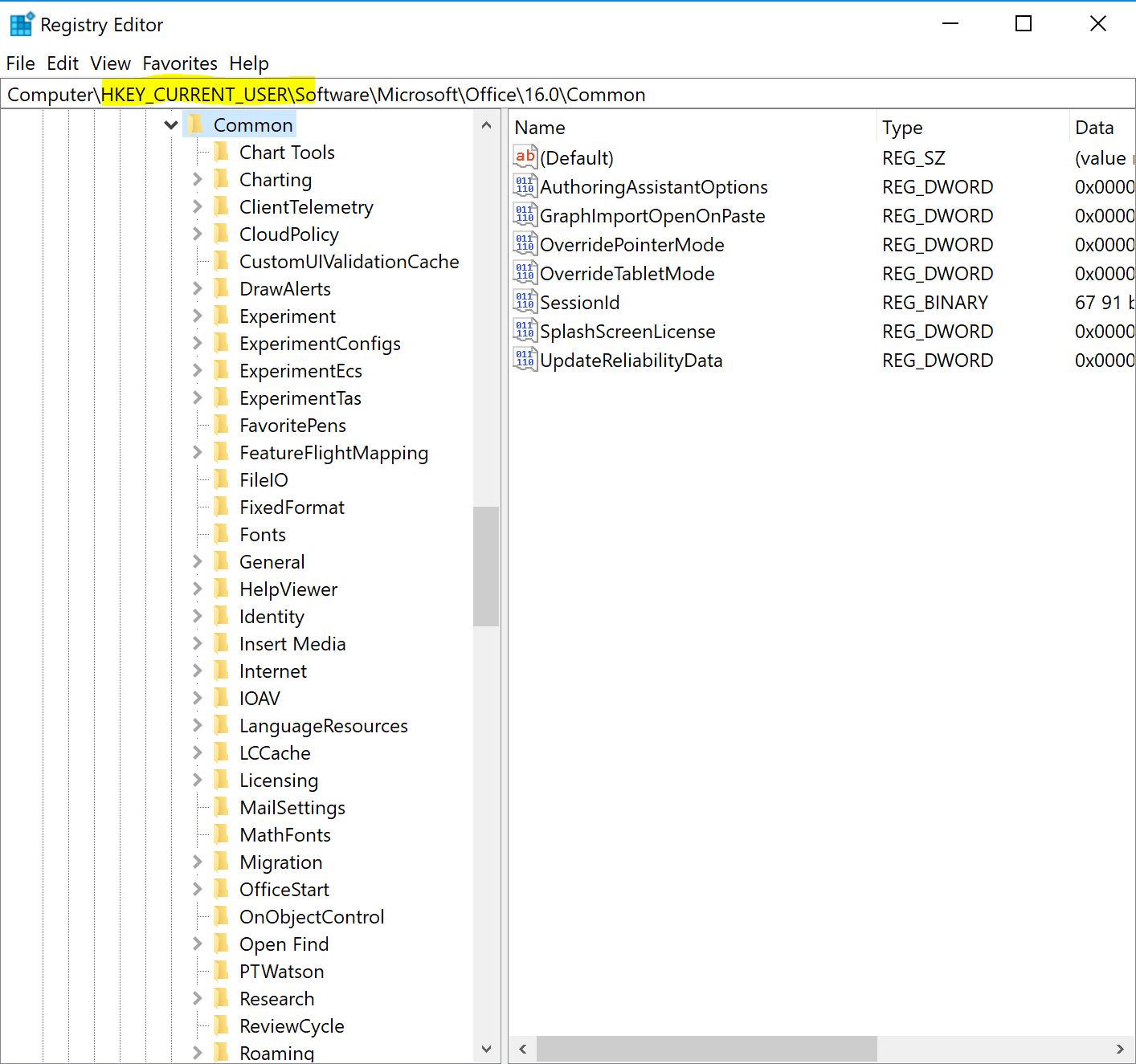Select the HelpViewer key
The height and width of the screenshot is (1064, 1136).
288,589
